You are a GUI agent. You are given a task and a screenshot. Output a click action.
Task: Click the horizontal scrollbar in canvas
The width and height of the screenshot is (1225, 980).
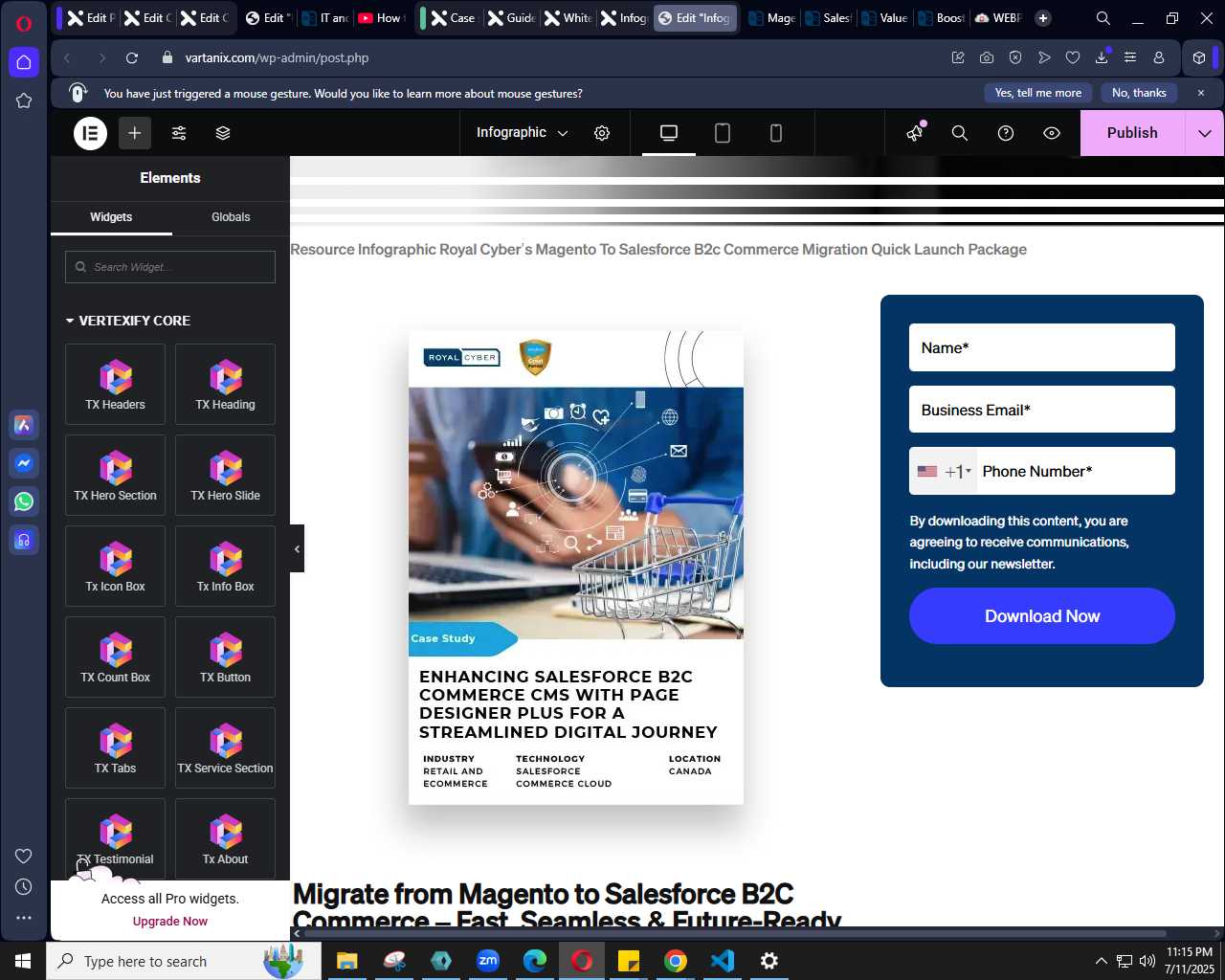pyautogui.click(x=735, y=933)
